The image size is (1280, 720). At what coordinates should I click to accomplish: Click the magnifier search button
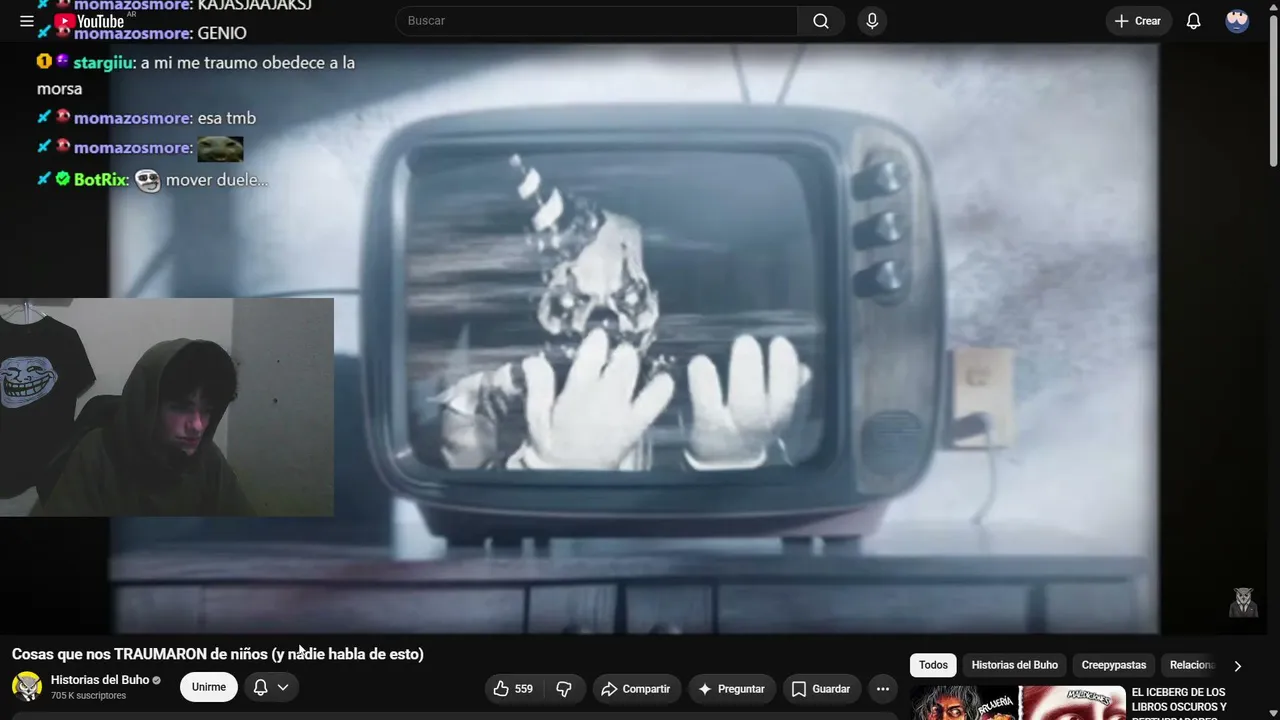[821, 21]
